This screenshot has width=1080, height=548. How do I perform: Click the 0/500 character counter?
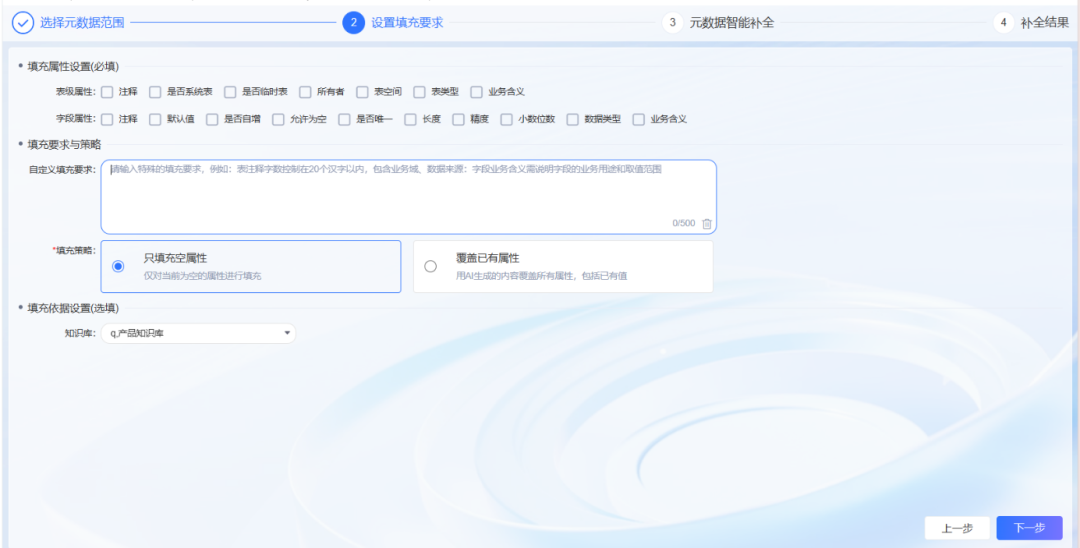[684, 223]
